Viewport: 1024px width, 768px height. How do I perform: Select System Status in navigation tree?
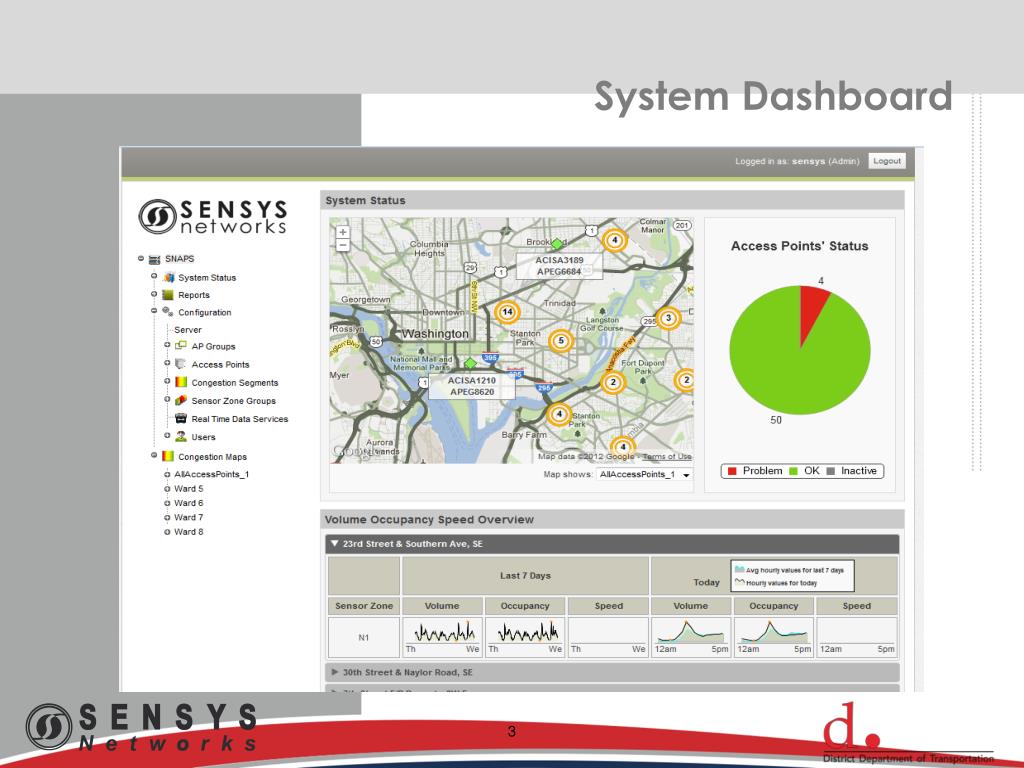tap(207, 278)
